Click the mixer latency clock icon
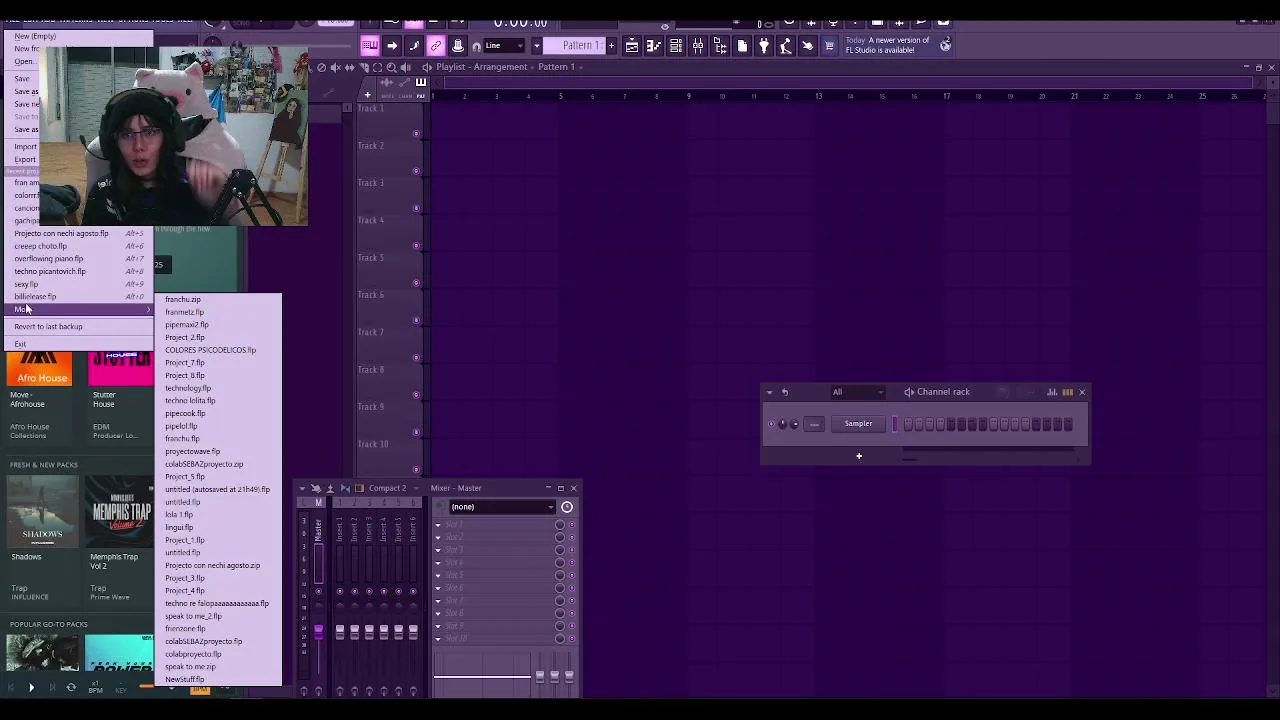The image size is (1280, 720). pos(567,507)
